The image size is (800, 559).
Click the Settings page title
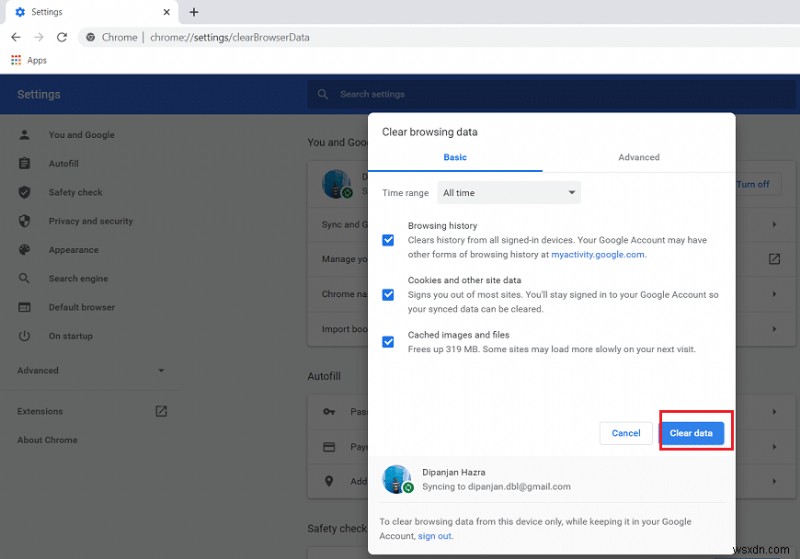pyautogui.click(x=39, y=94)
